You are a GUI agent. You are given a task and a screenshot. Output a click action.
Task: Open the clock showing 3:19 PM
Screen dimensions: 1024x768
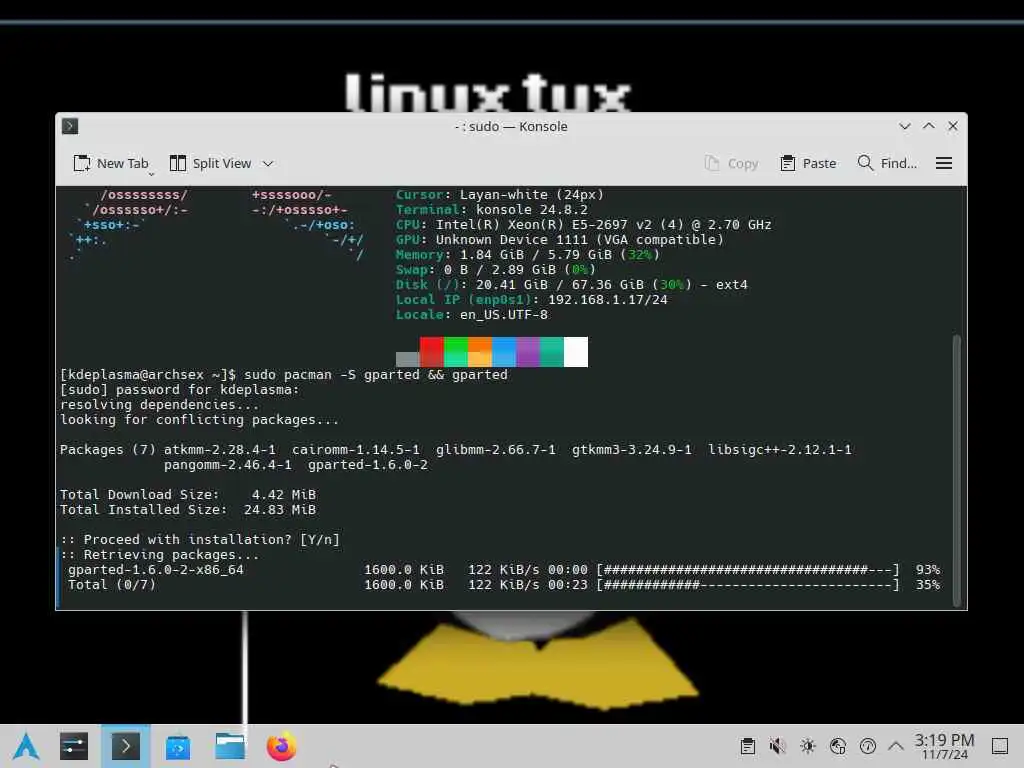[944, 746]
